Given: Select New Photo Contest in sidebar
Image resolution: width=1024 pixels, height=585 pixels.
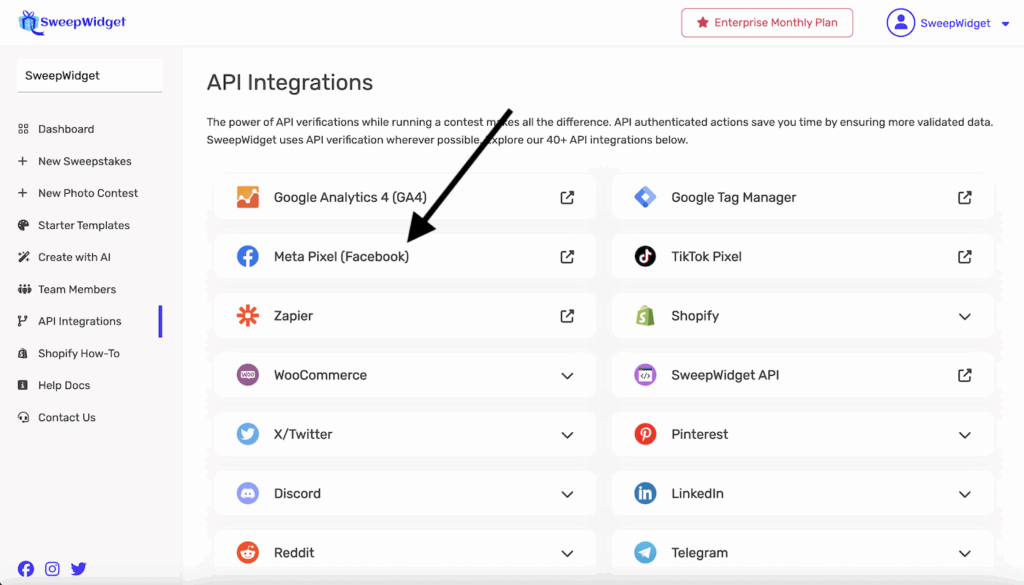Looking at the screenshot, I should 88,193.
